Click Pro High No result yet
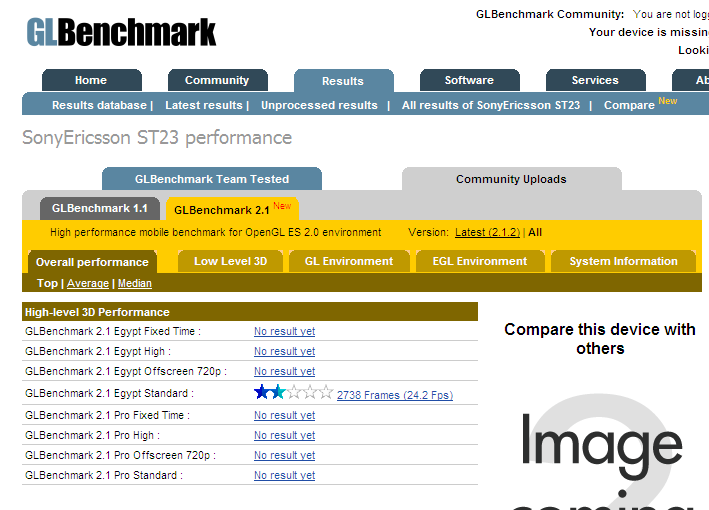The height and width of the screenshot is (510, 709). coord(284,435)
